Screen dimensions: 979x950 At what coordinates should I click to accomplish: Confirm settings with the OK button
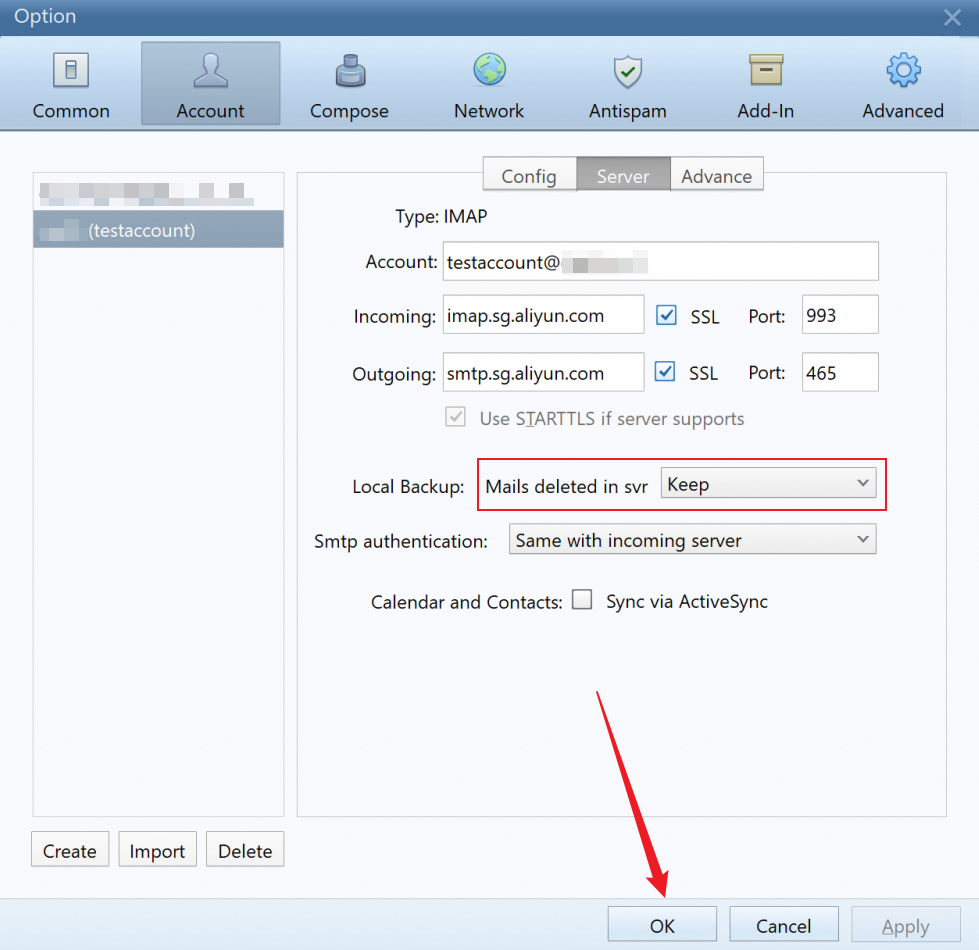tap(662, 925)
